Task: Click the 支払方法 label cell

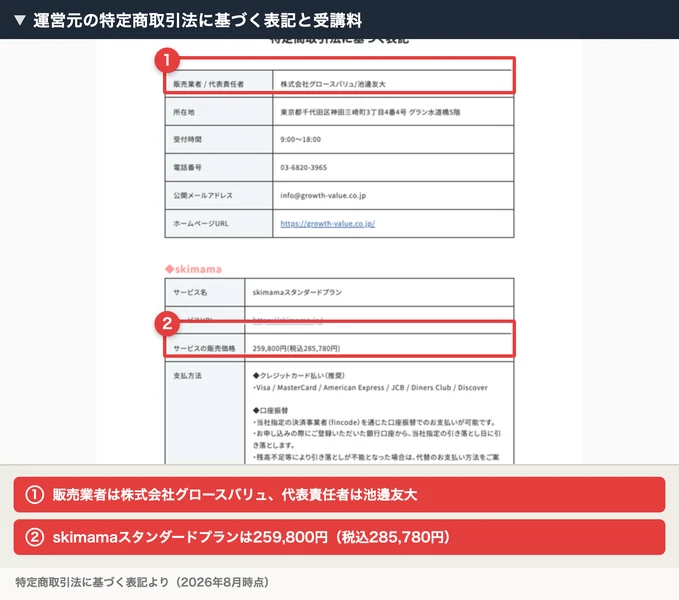Action: click(205, 412)
